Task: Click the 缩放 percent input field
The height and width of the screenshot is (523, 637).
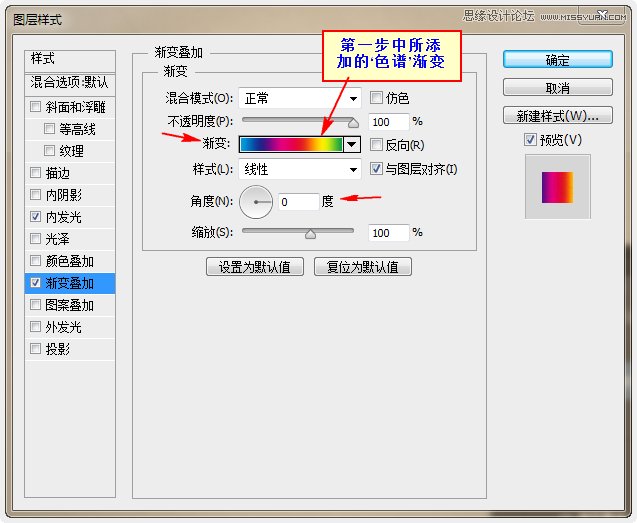Action: [x=388, y=233]
